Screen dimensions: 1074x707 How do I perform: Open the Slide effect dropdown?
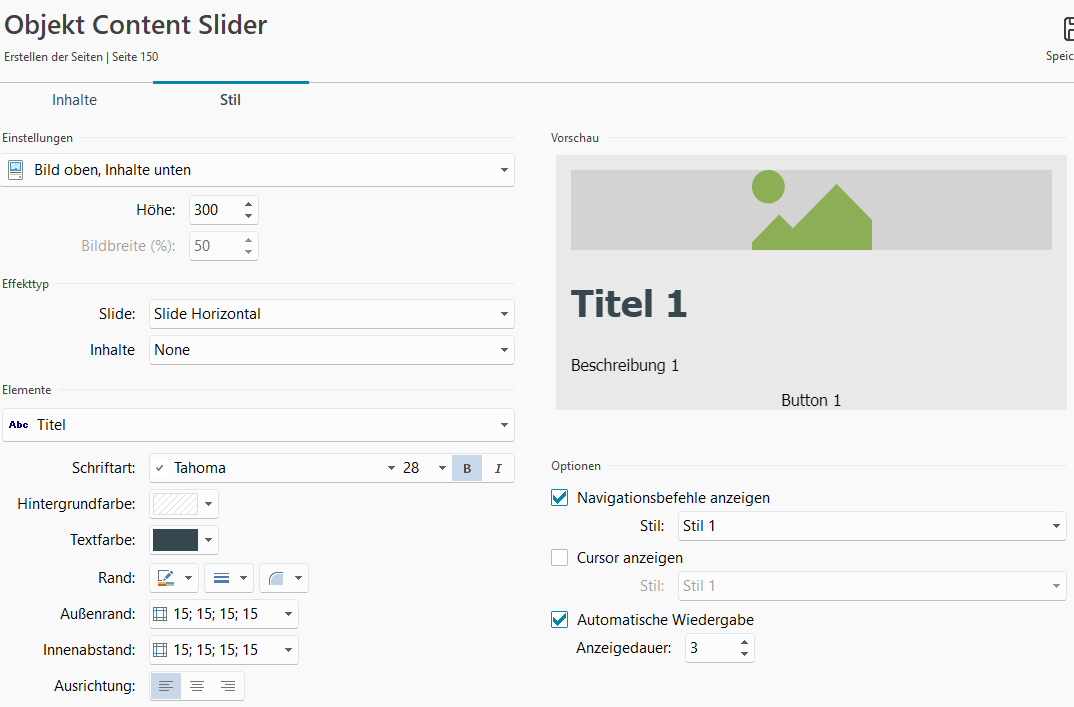coord(331,314)
